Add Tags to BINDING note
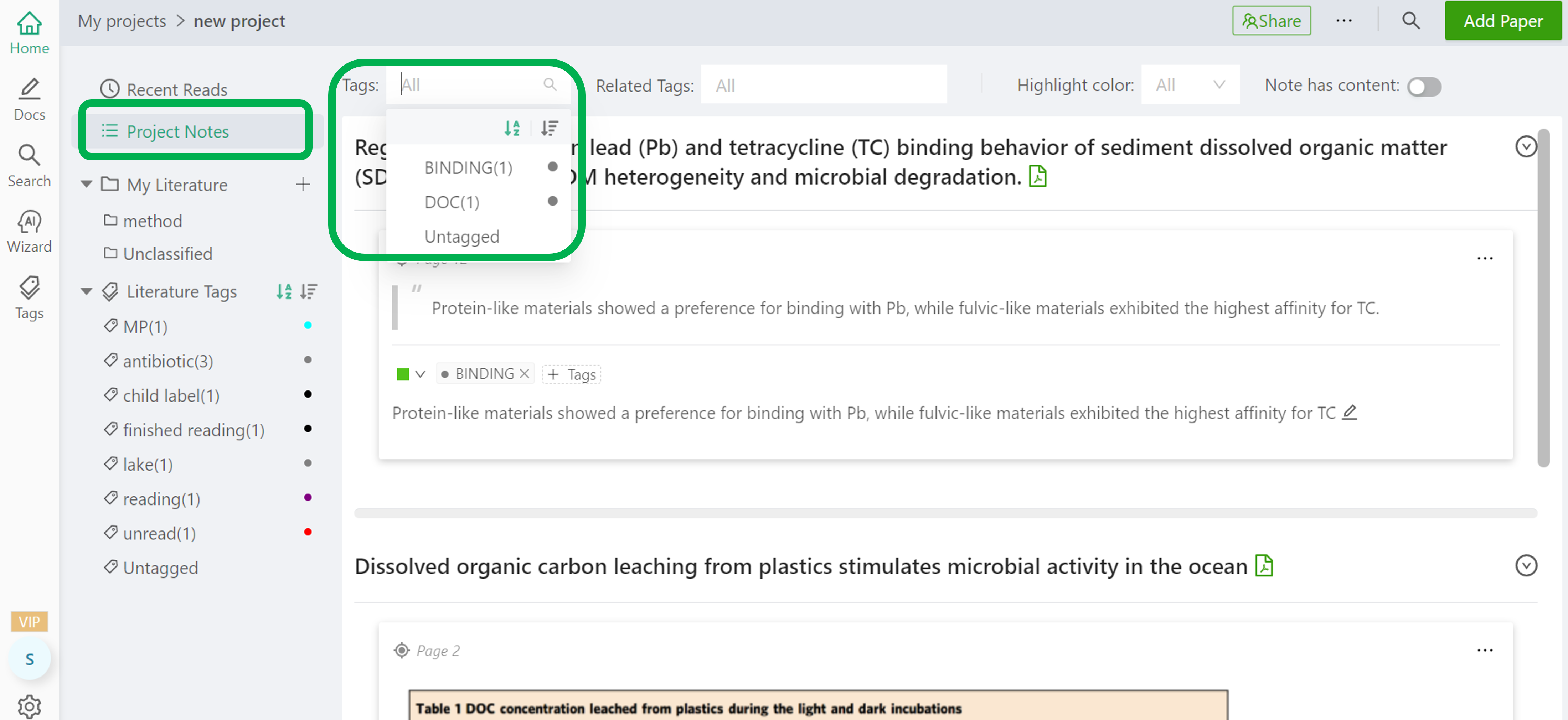The height and width of the screenshot is (720, 1568). tap(571, 374)
